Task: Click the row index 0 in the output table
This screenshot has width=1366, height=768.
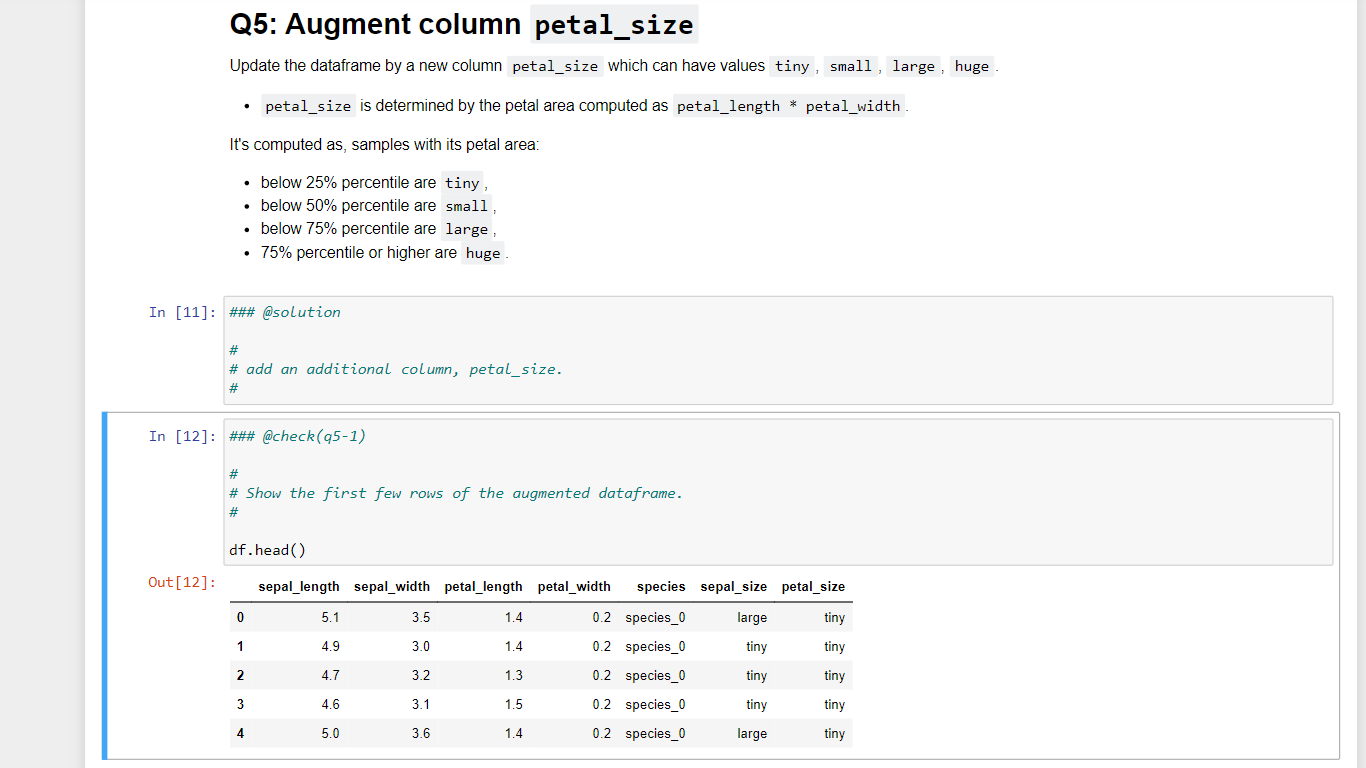Action: click(240, 617)
